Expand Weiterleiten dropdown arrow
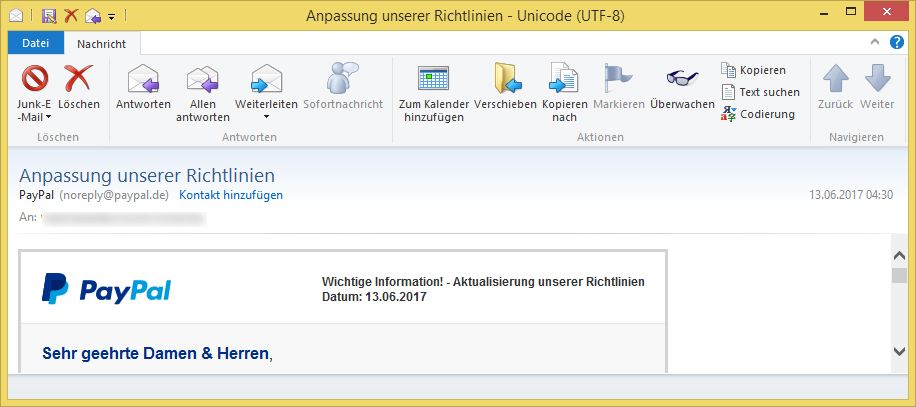 click(266, 117)
